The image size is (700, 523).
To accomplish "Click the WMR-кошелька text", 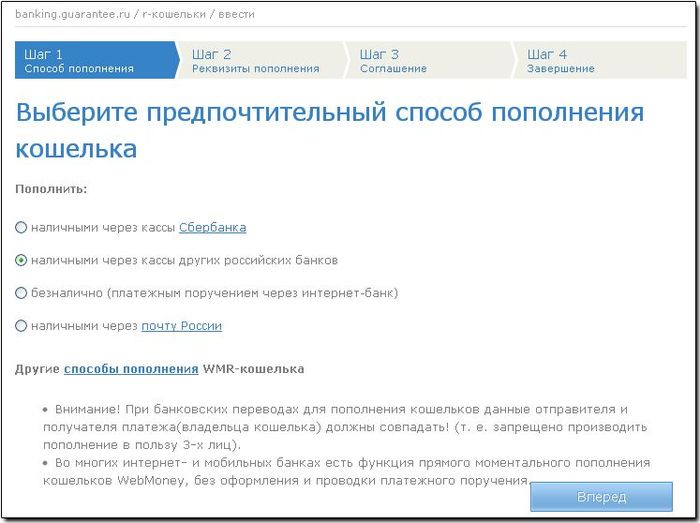I will point(254,369).
